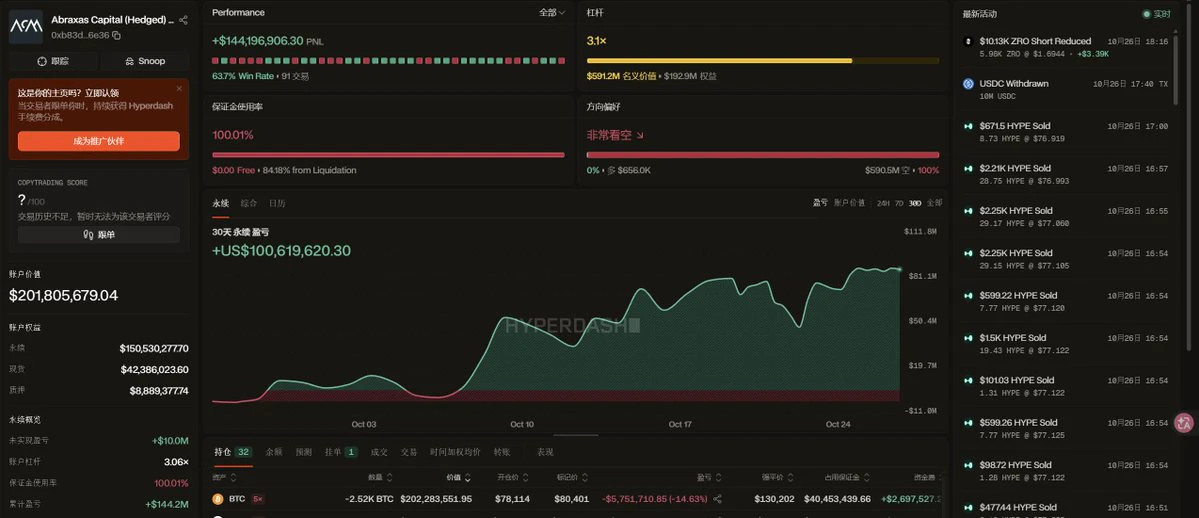This screenshot has height=518, width=1199.
Task: Open the Snoop view for this trader
Action: coord(145,60)
